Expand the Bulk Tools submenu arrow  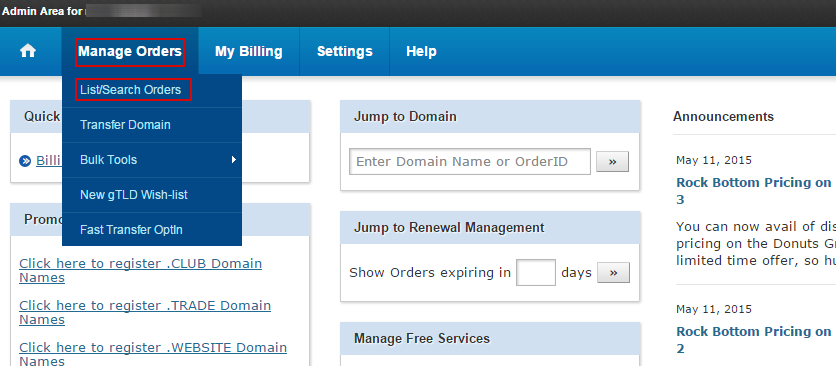[234, 160]
